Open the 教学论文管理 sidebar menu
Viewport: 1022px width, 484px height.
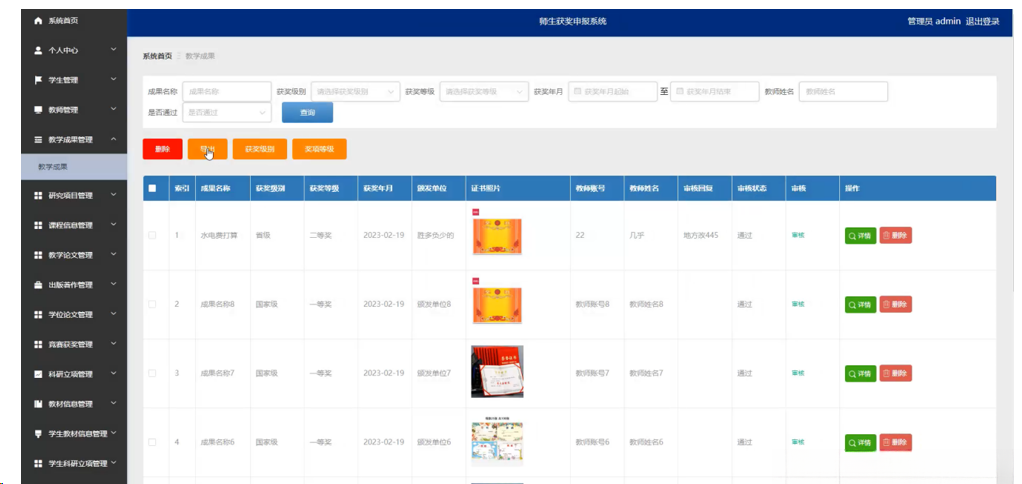[74, 255]
